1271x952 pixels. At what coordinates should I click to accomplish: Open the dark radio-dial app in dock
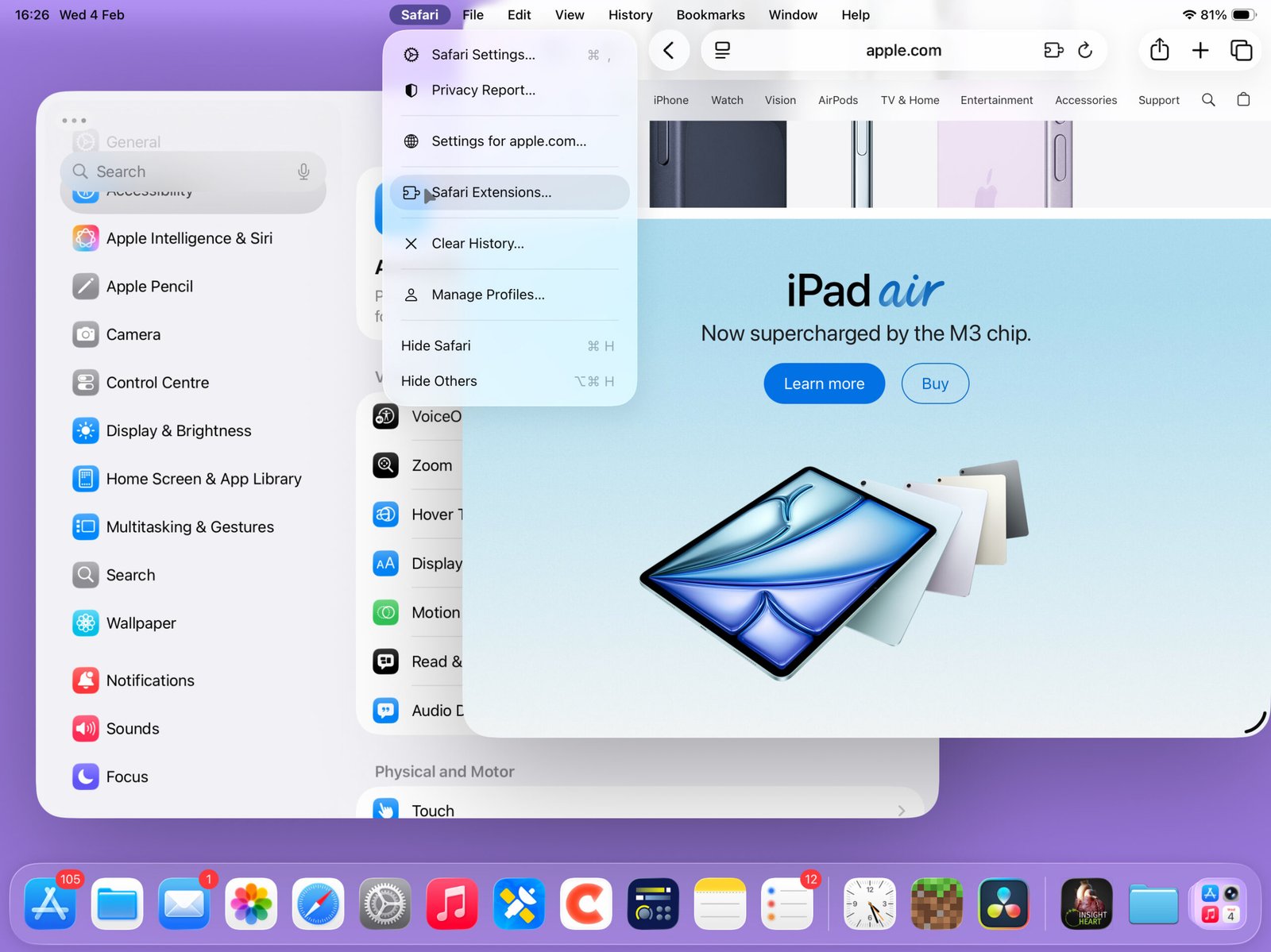click(x=653, y=904)
